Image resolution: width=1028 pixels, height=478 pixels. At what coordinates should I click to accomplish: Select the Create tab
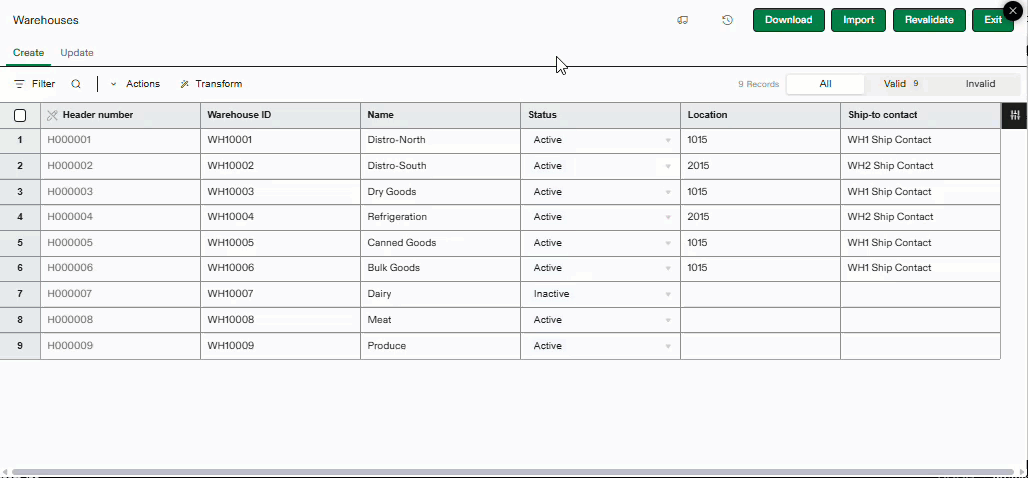coord(28,53)
